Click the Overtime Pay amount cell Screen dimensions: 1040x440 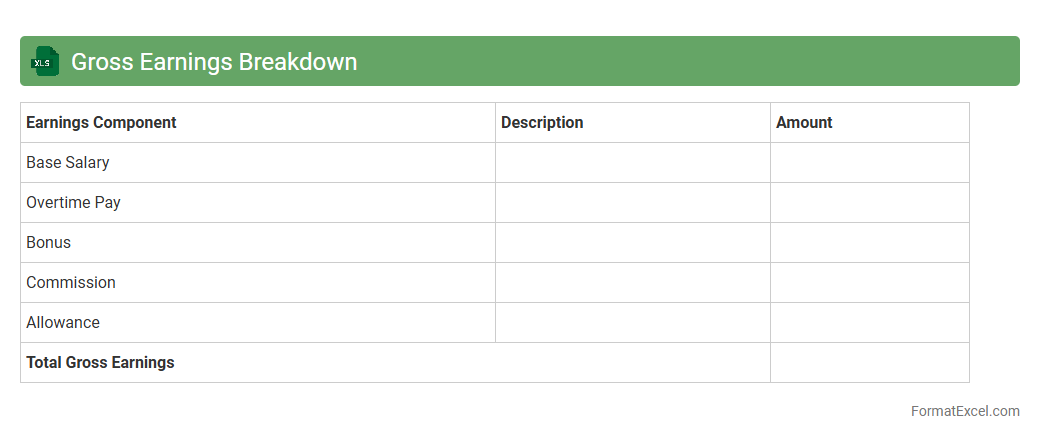pos(869,202)
